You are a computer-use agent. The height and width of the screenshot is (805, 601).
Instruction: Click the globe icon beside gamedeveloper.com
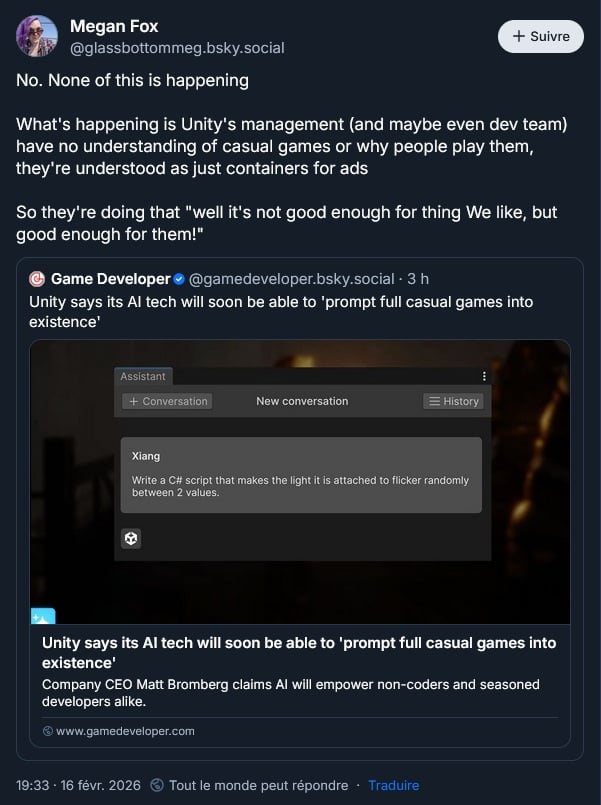click(47, 731)
